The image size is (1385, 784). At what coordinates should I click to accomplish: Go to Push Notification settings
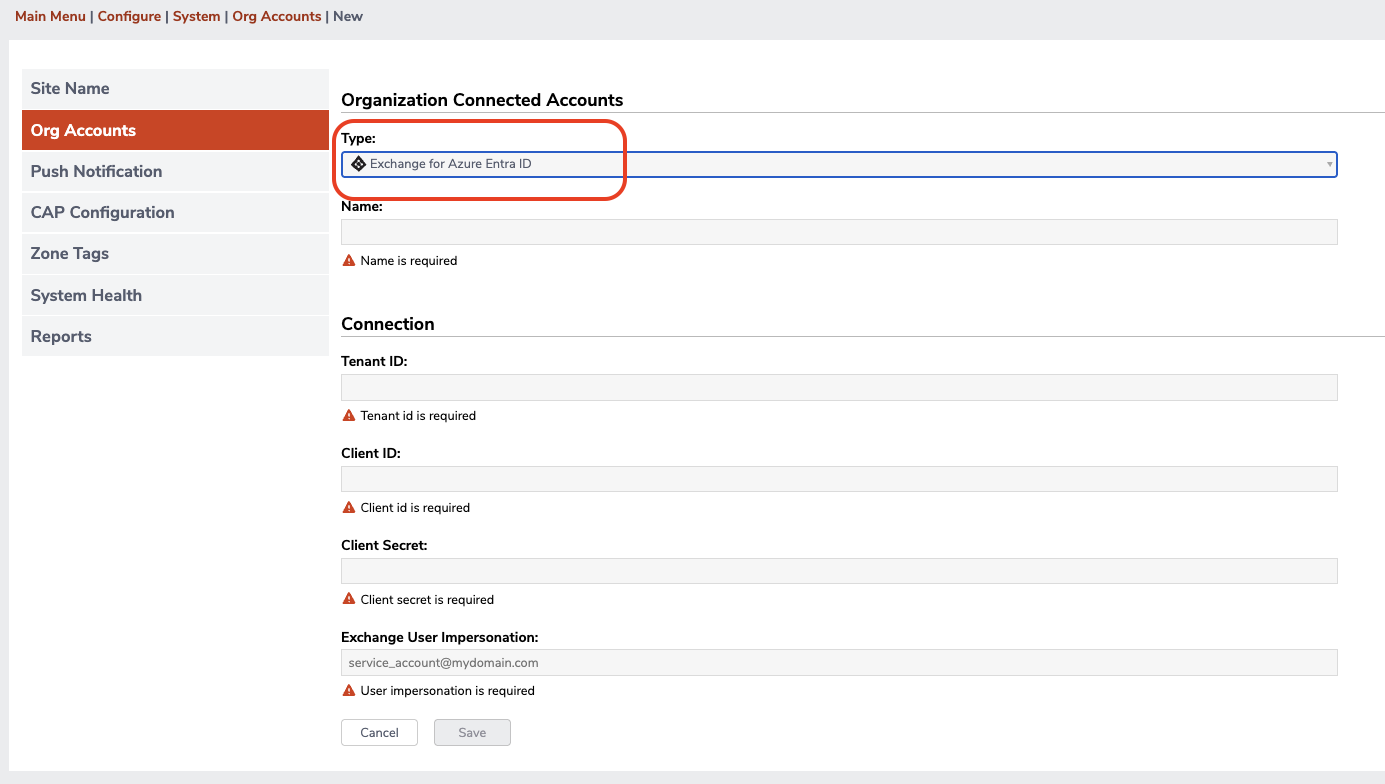pyautogui.click(x=175, y=171)
